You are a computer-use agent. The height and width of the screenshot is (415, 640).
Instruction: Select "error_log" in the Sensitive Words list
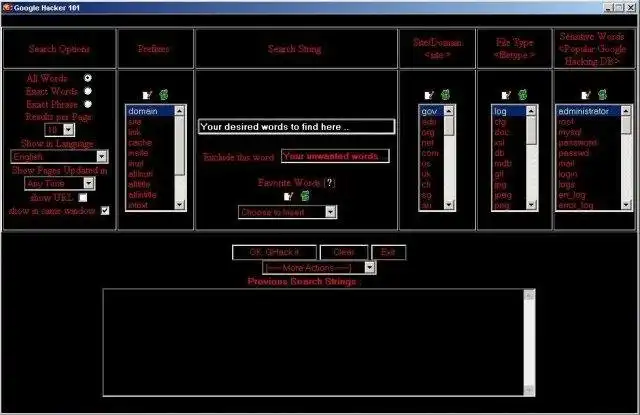point(589,205)
